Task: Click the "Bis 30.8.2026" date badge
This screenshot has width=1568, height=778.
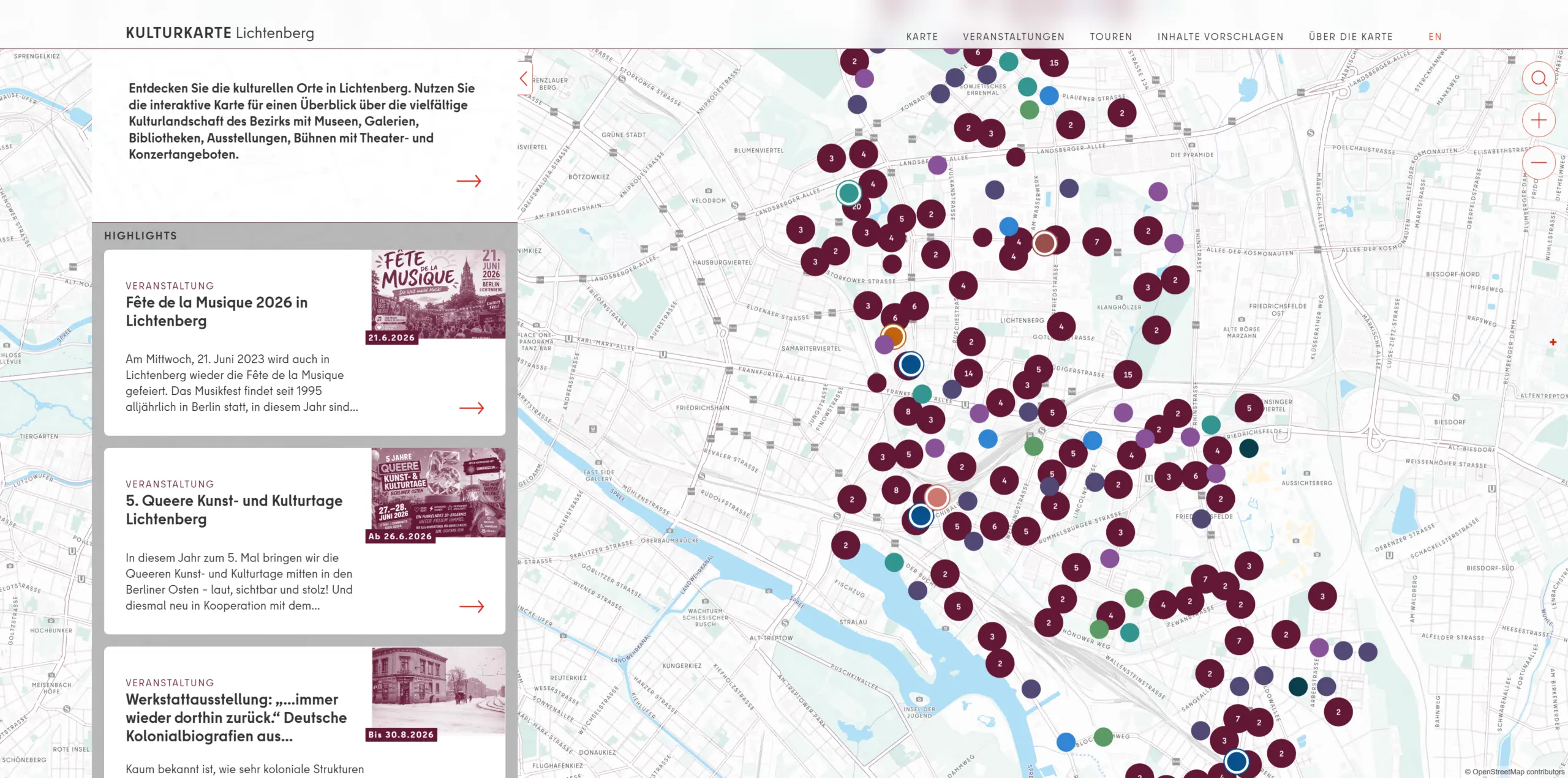Action: pos(401,735)
